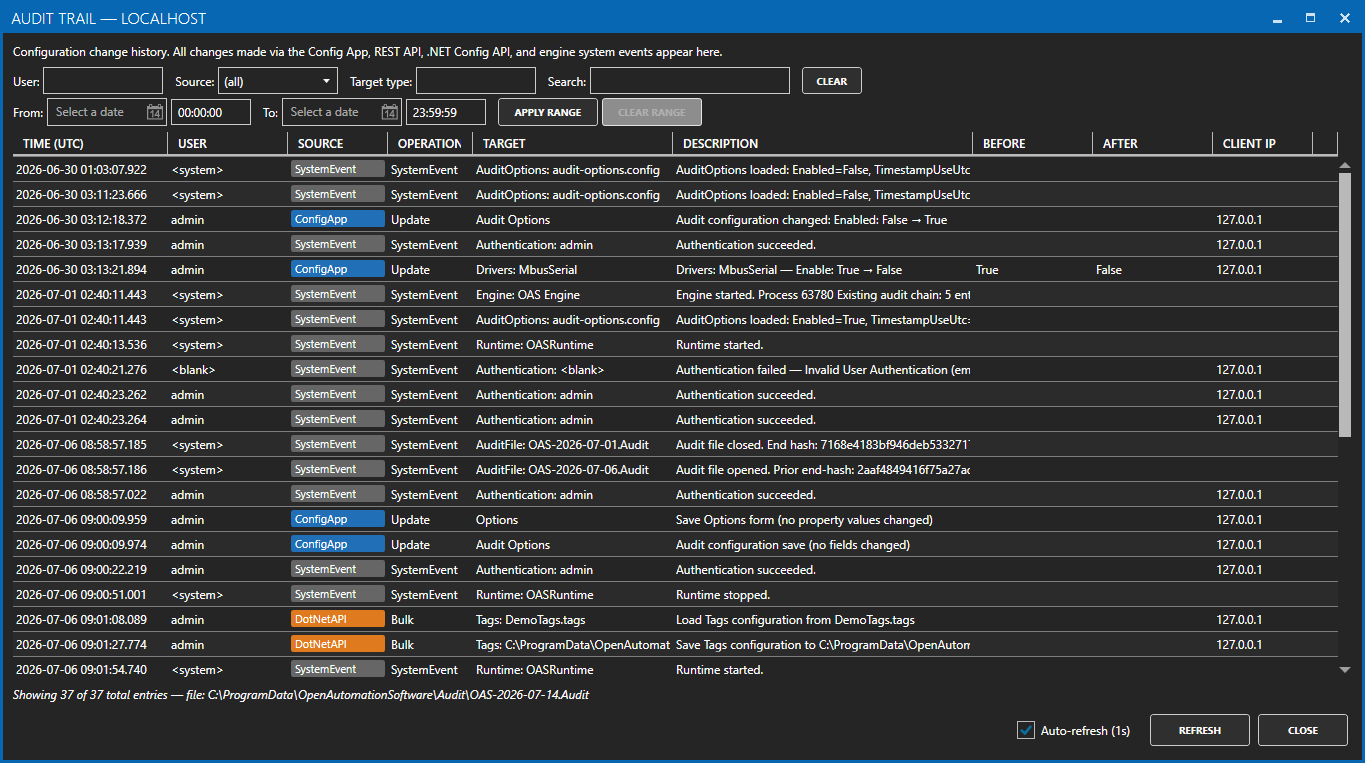Focus the User filter field
The image size is (1365, 763).
(103, 81)
